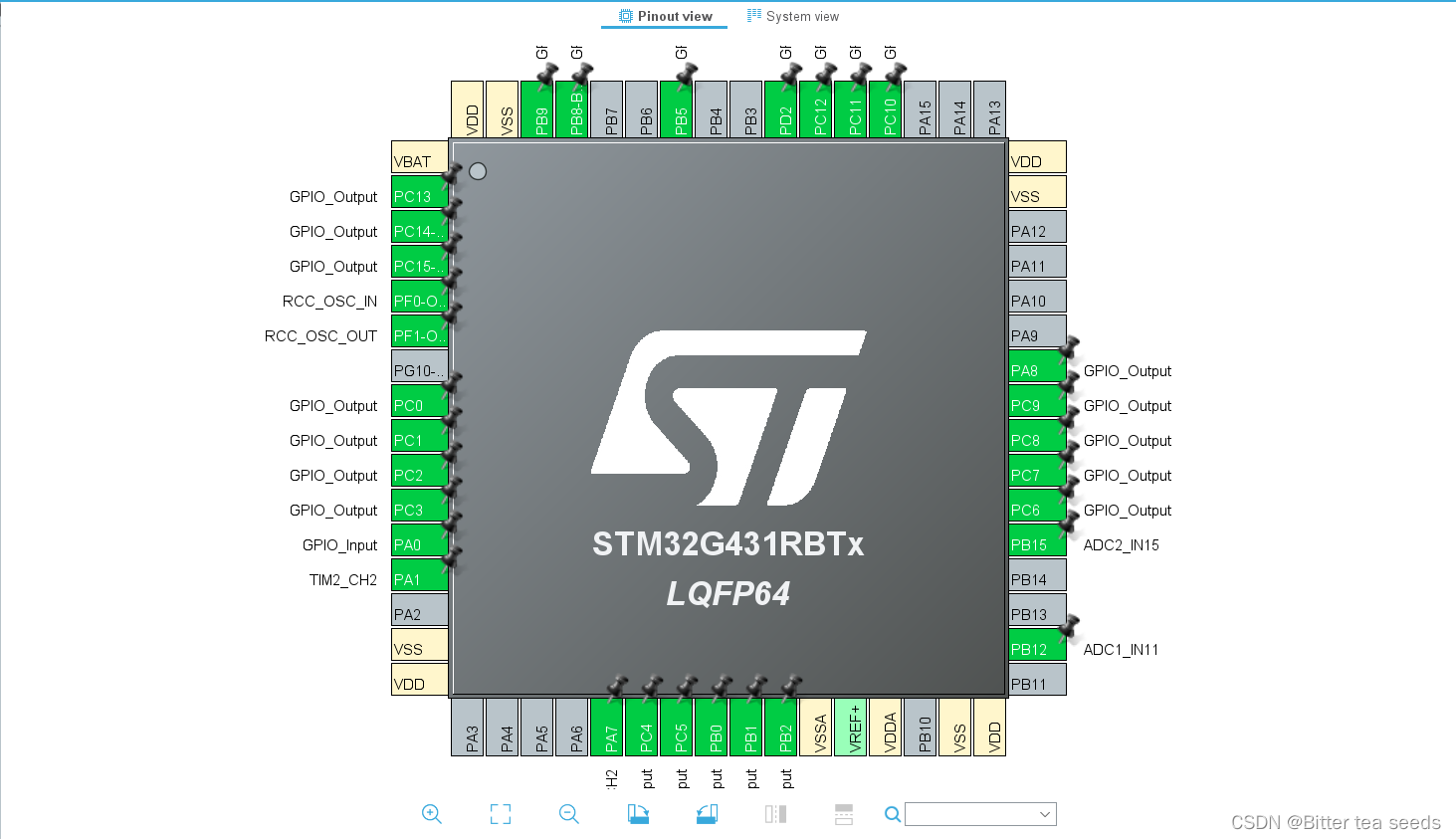The height and width of the screenshot is (839, 1456).
Task: Click pin PC5 on the bottom row
Action: 677,728
